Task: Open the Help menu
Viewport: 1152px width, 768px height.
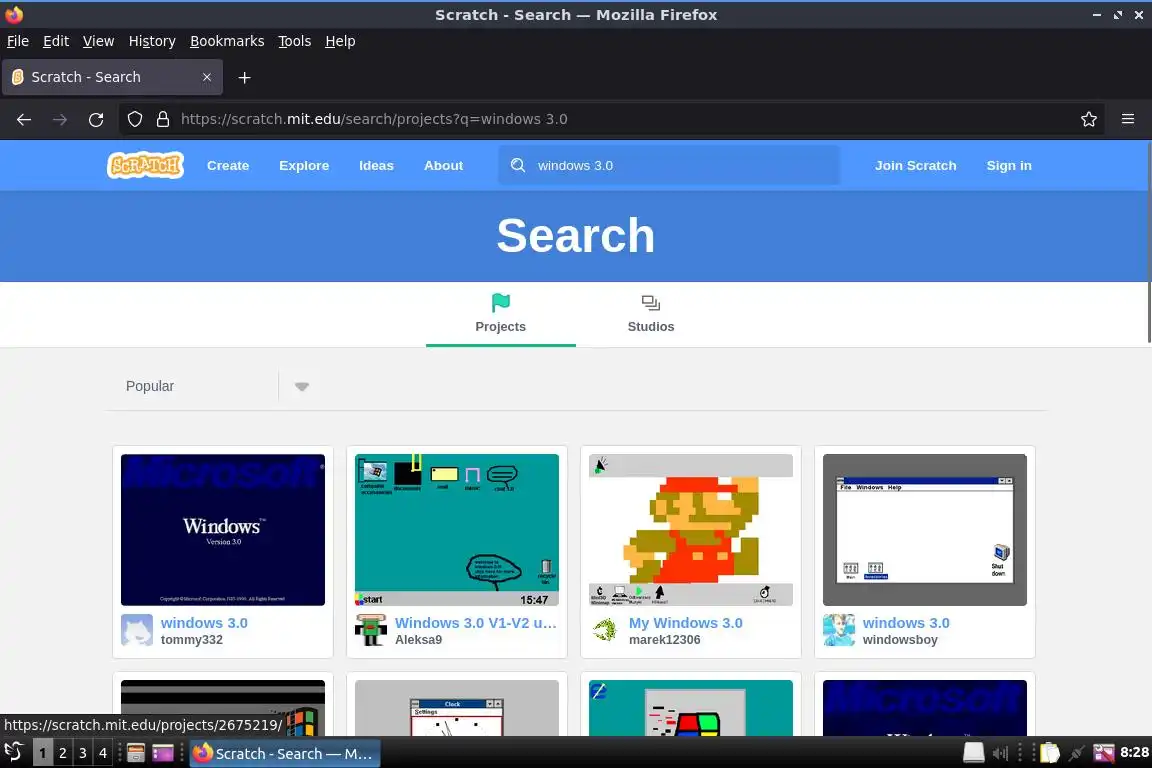Action: (x=340, y=41)
